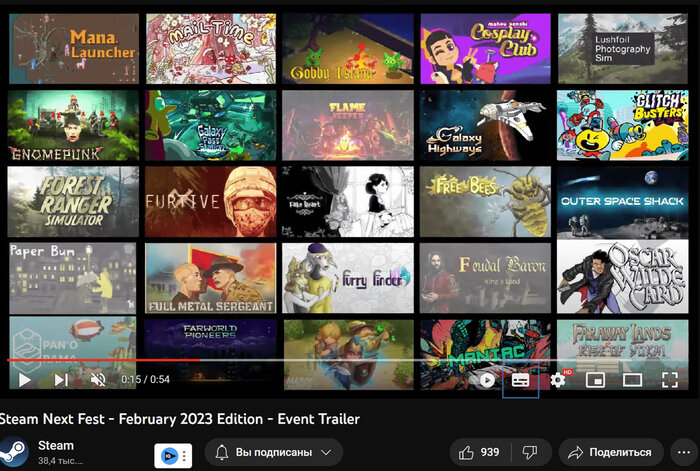Click the 38,4 тыс subscriber count
Screen dimensions: 700x471
pyautogui.click(x=60, y=461)
